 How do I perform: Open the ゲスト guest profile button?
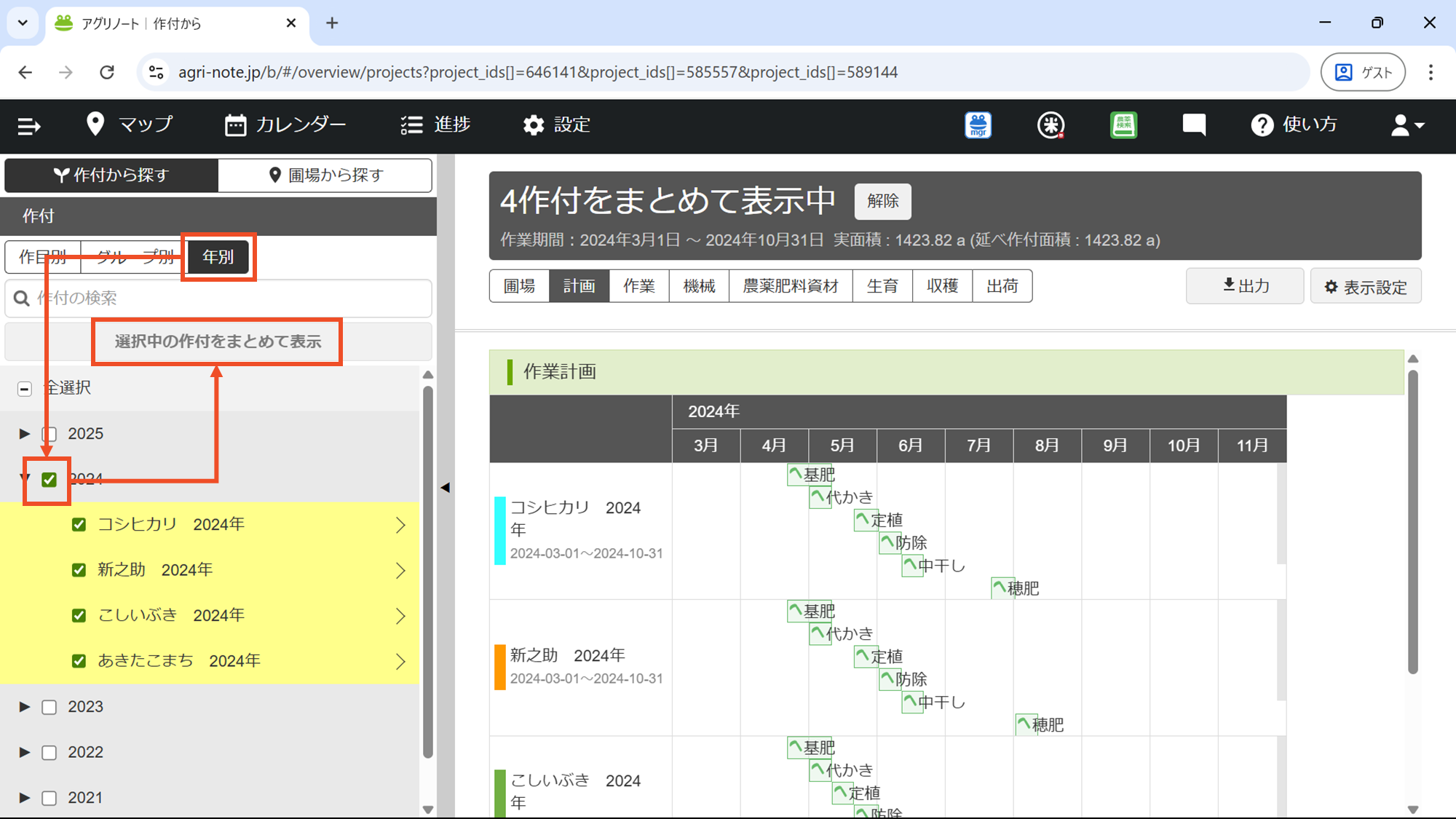1363,72
